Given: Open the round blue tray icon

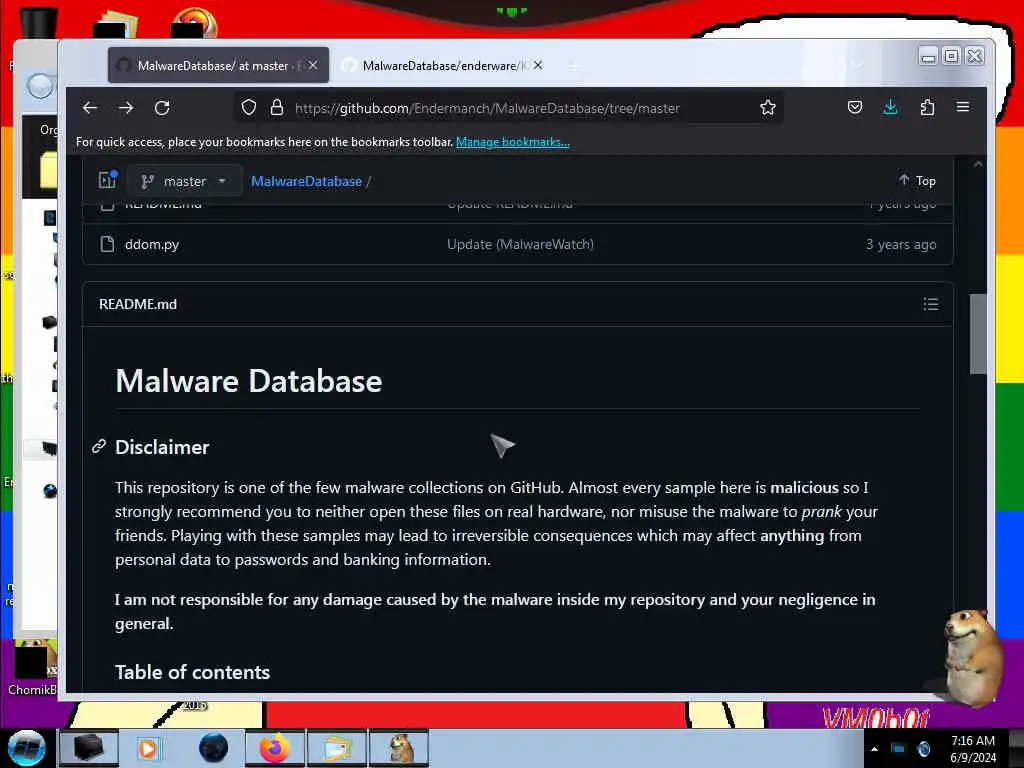Looking at the screenshot, I should tap(924, 748).
